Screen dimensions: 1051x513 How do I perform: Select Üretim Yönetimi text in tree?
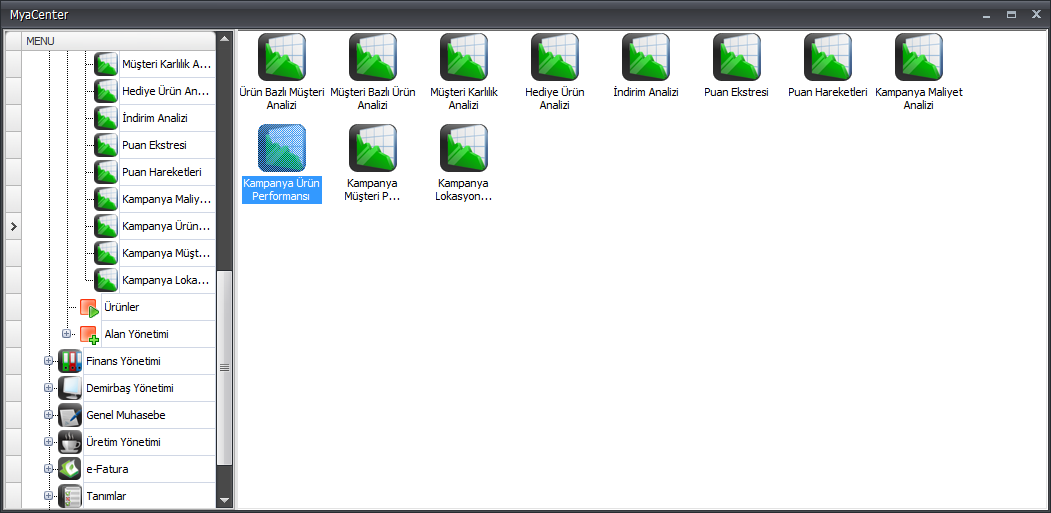[123, 442]
